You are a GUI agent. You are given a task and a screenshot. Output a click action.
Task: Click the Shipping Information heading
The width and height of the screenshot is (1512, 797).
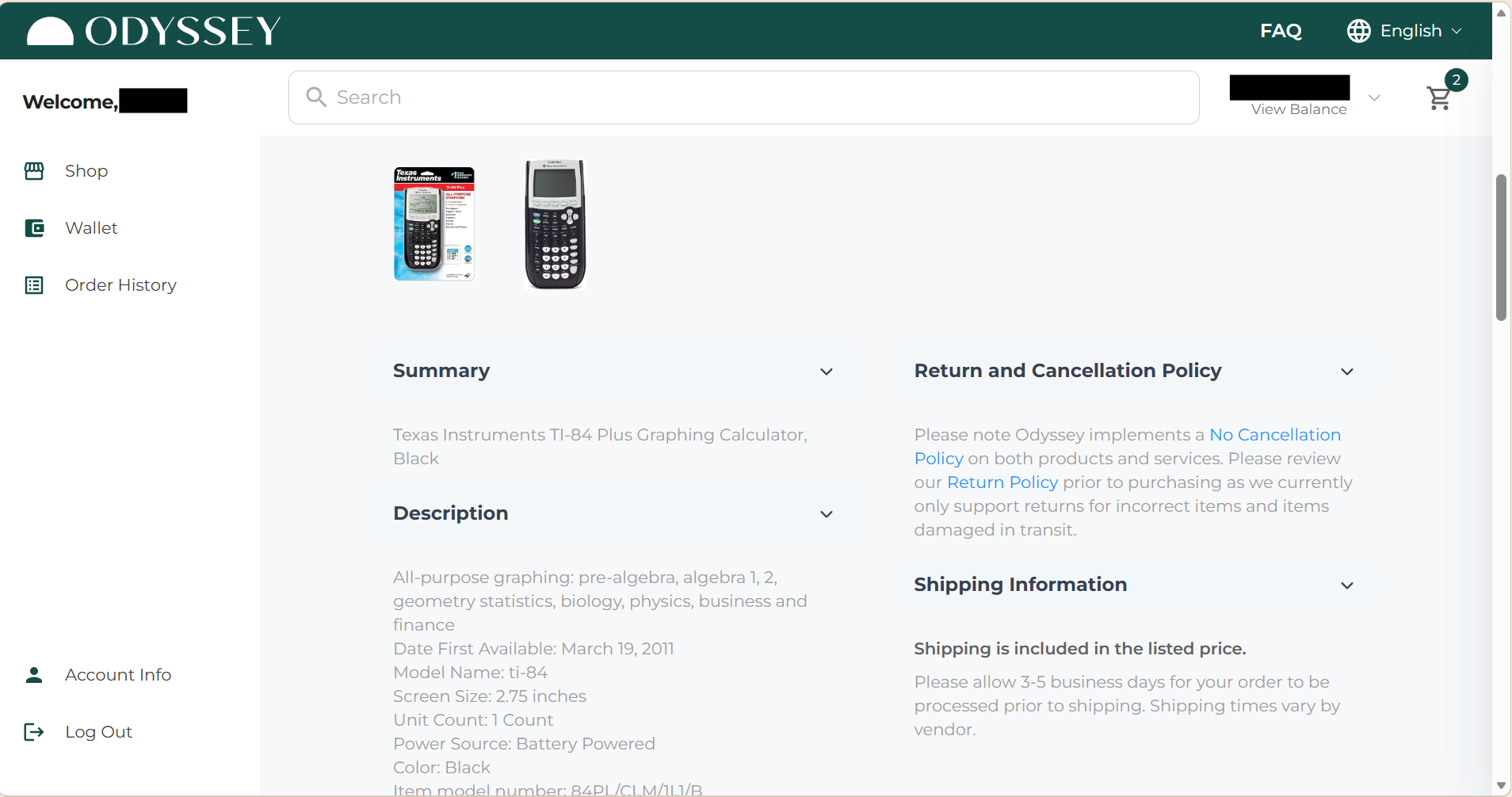pyautogui.click(x=1021, y=585)
